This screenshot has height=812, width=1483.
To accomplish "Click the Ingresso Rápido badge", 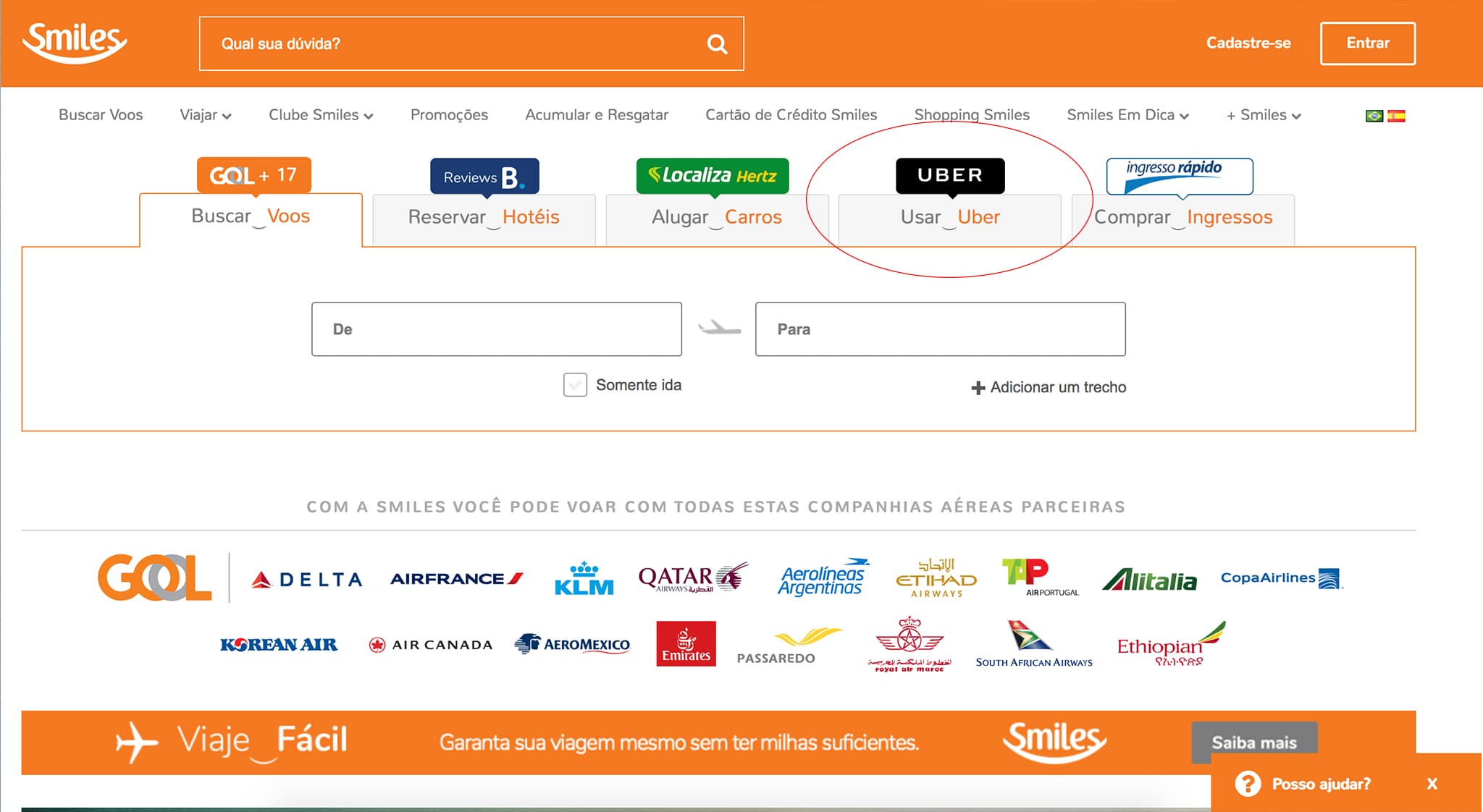I will tap(1180, 176).
